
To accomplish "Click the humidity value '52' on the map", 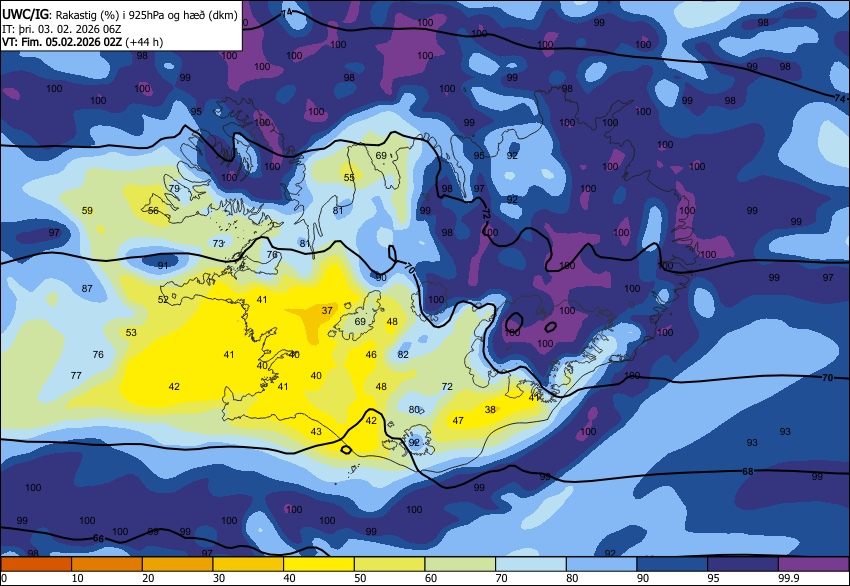I will [163, 300].
